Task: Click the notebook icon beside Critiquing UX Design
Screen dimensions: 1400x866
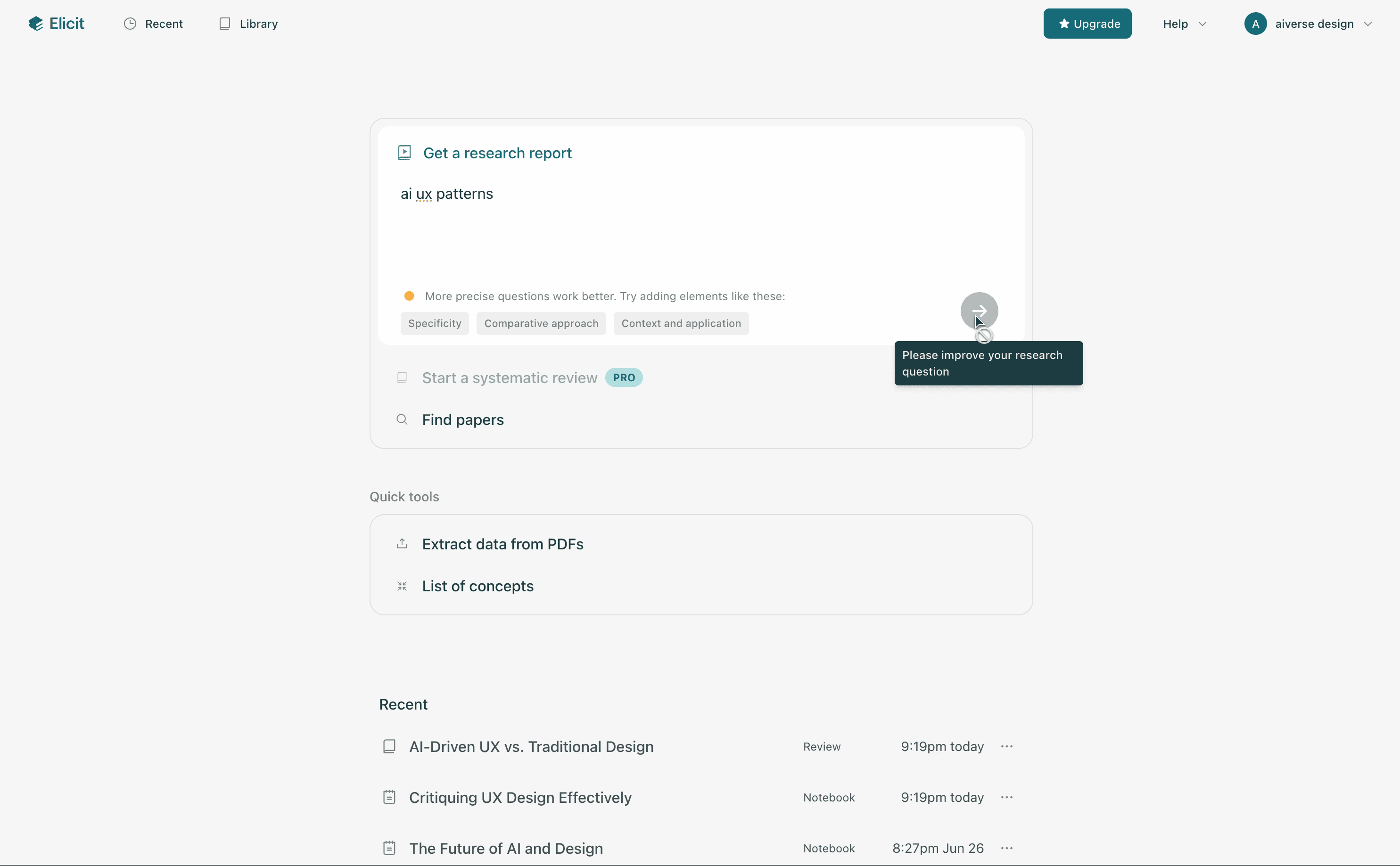Action: click(389, 797)
